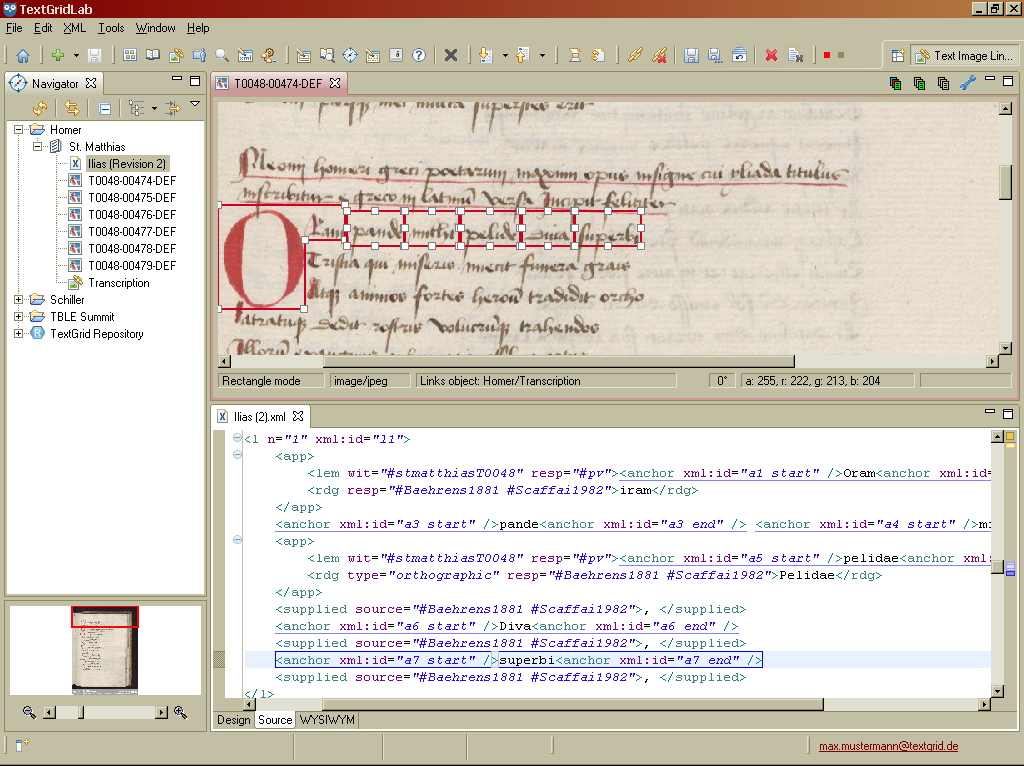The image size is (1024, 766).
Task: Click the magnifier search icon in toolbar
Action: (x=221, y=56)
